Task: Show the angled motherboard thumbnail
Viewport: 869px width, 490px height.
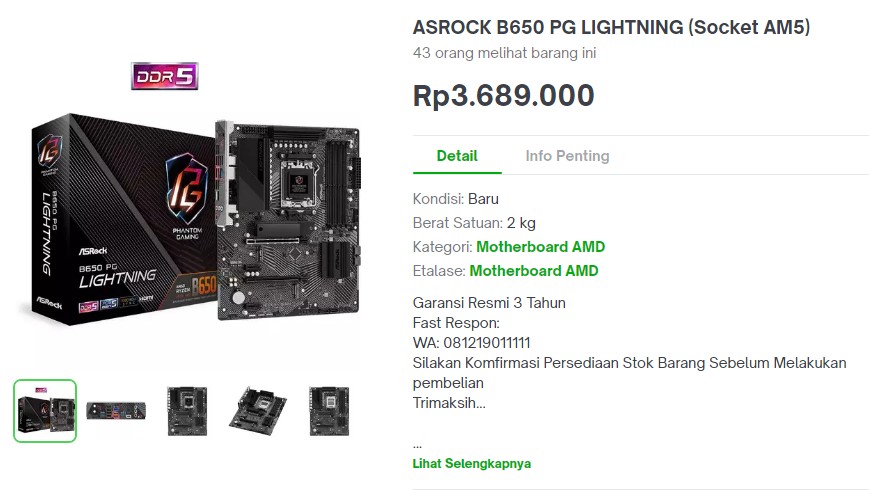Action: (258, 410)
